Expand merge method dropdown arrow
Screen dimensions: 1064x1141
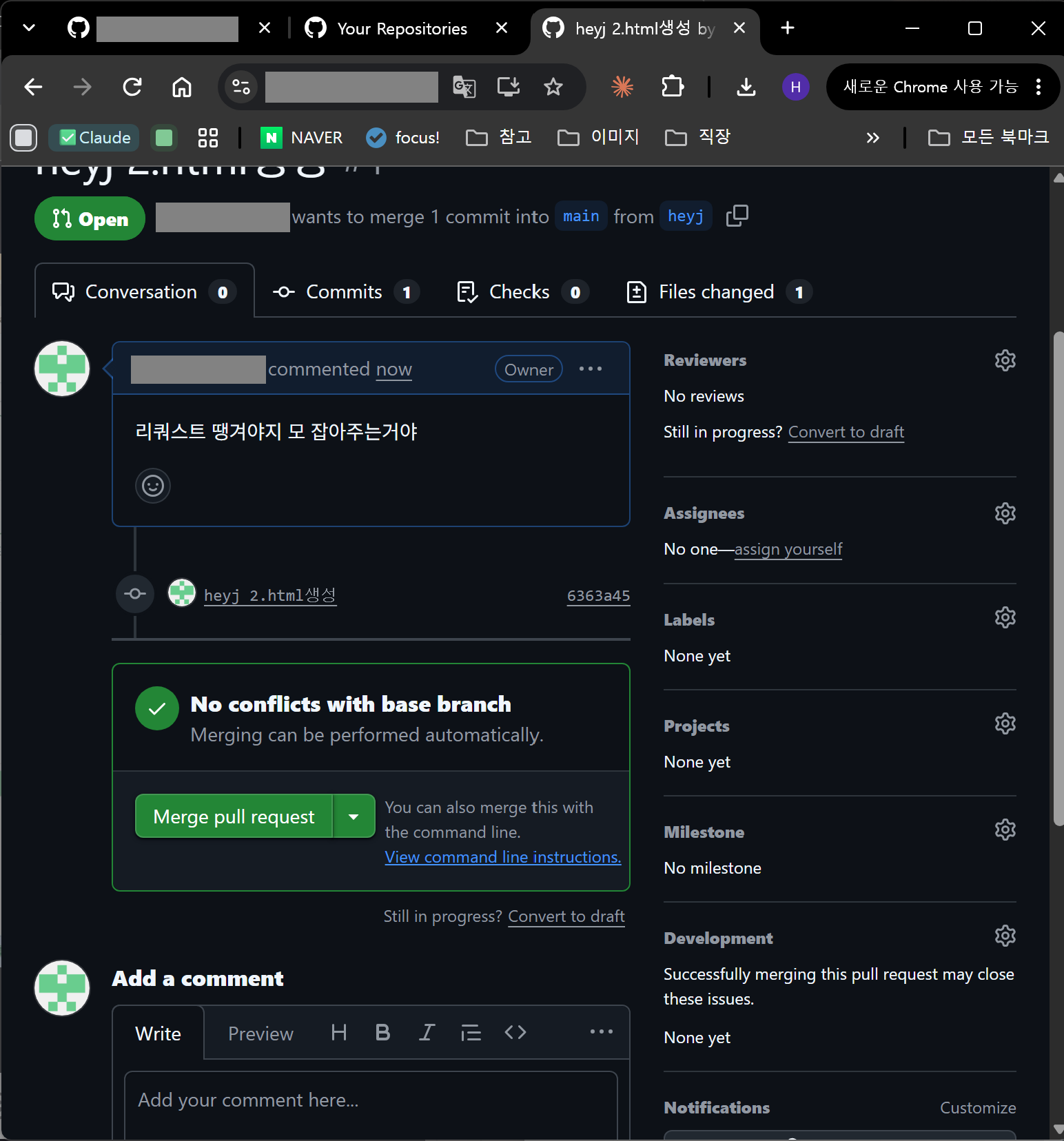354,816
